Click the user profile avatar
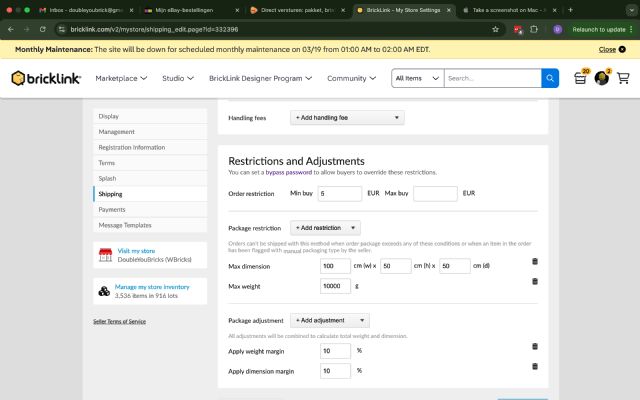The image size is (640, 400). coord(601,78)
